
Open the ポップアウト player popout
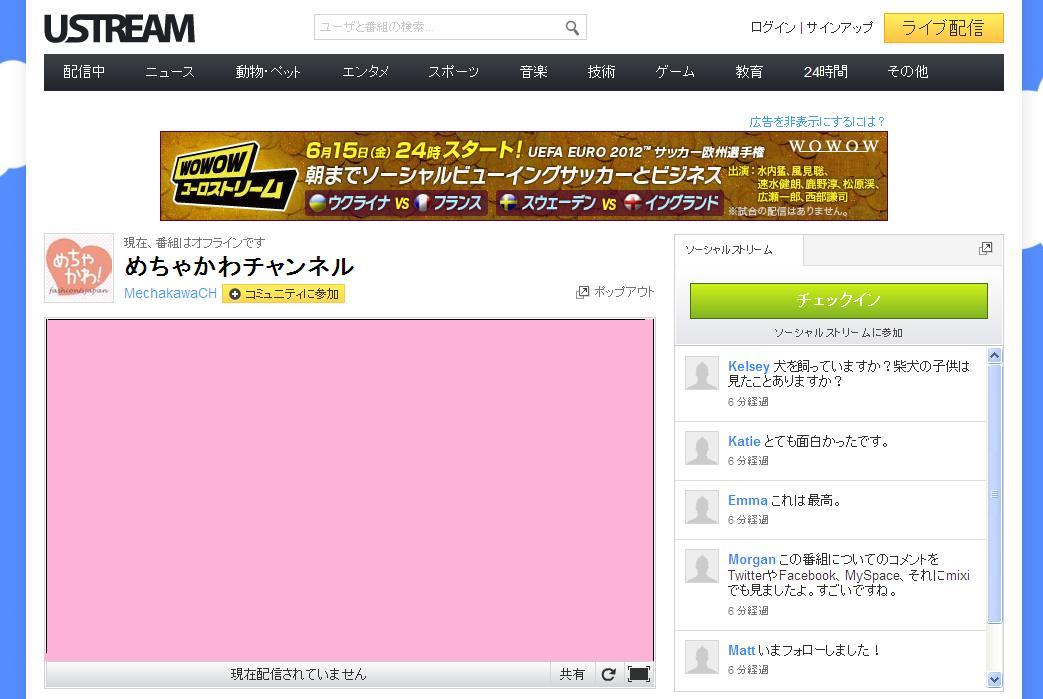pyautogui.click(x=615, y=292)
